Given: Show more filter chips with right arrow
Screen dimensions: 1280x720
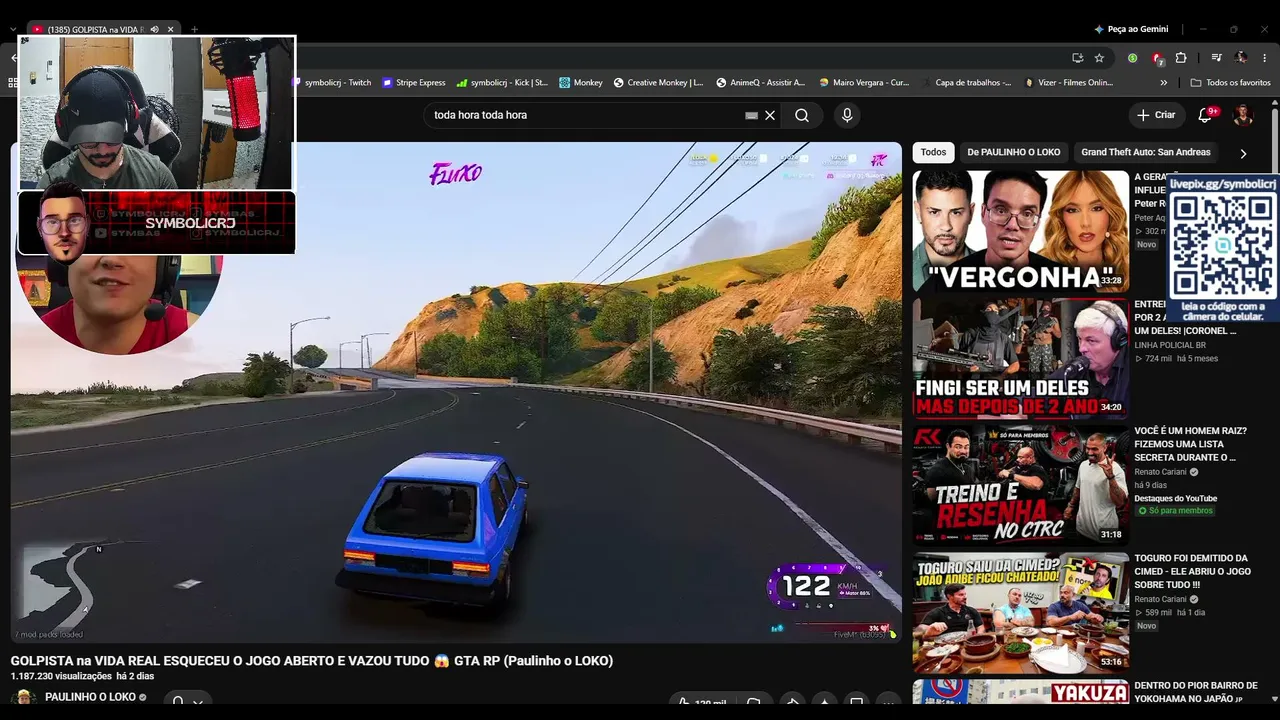Looking at the screenshot, I should click(x=1243, y=154).
